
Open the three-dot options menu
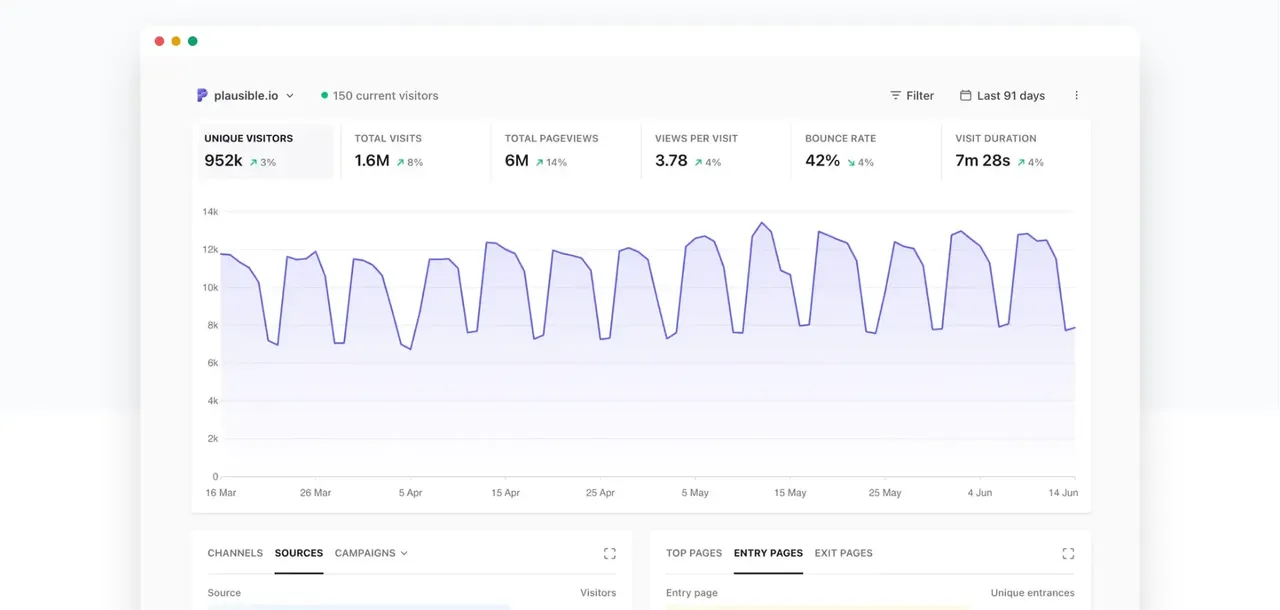pyautogui.click(x=1076, y=96)
